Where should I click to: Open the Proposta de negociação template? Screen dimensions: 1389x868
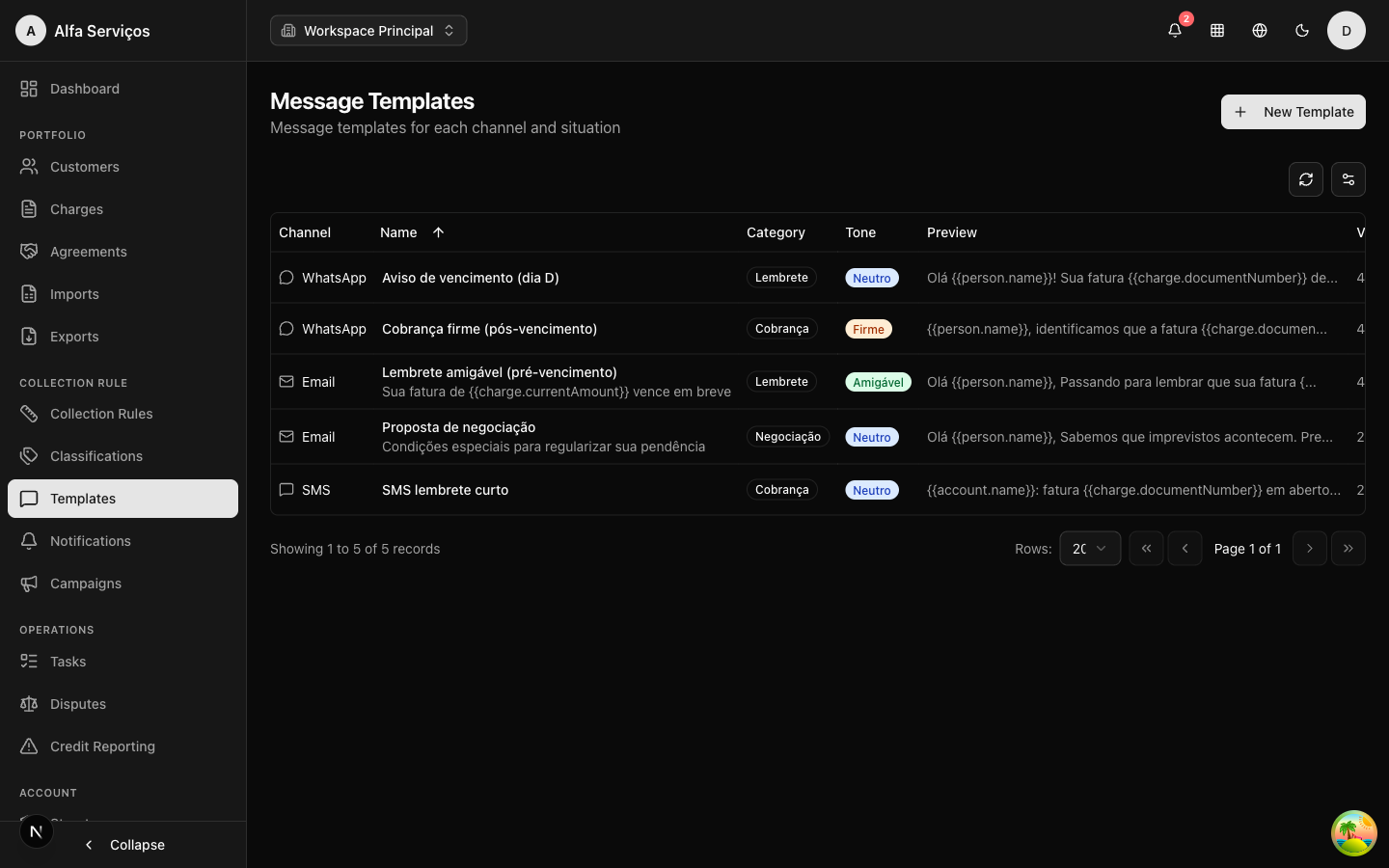click(458, 427)
